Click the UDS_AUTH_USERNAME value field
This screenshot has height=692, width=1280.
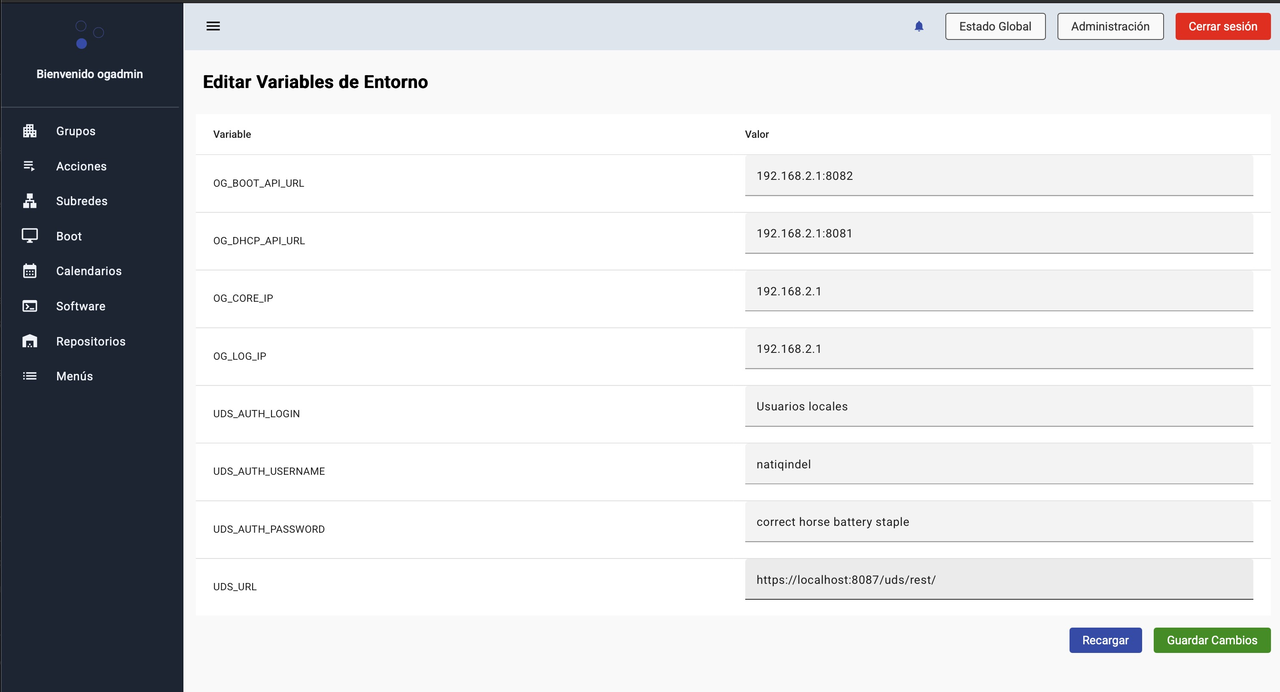[x=998, y=464]
